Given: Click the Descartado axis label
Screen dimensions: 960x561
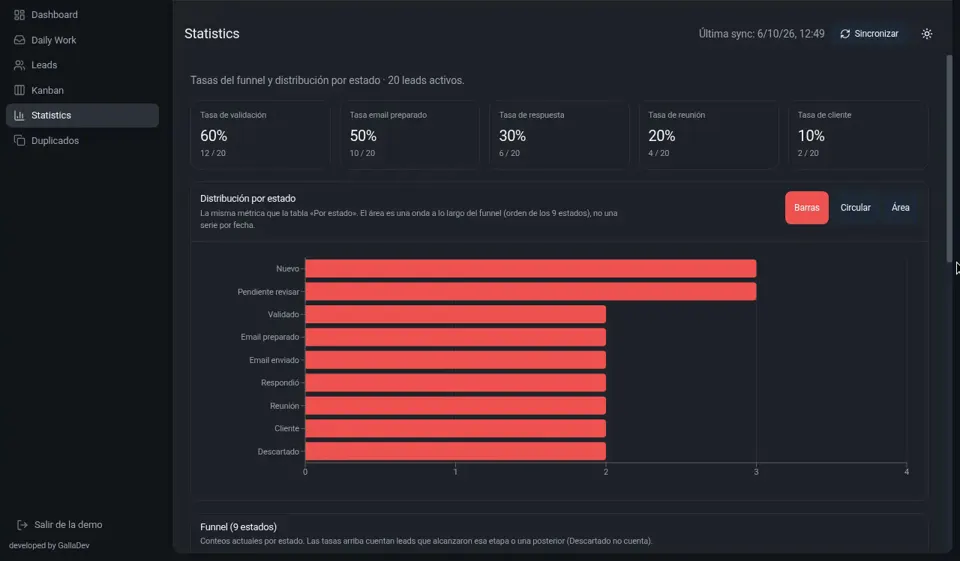Looking at the screenshot, I should tap(278, 452).
